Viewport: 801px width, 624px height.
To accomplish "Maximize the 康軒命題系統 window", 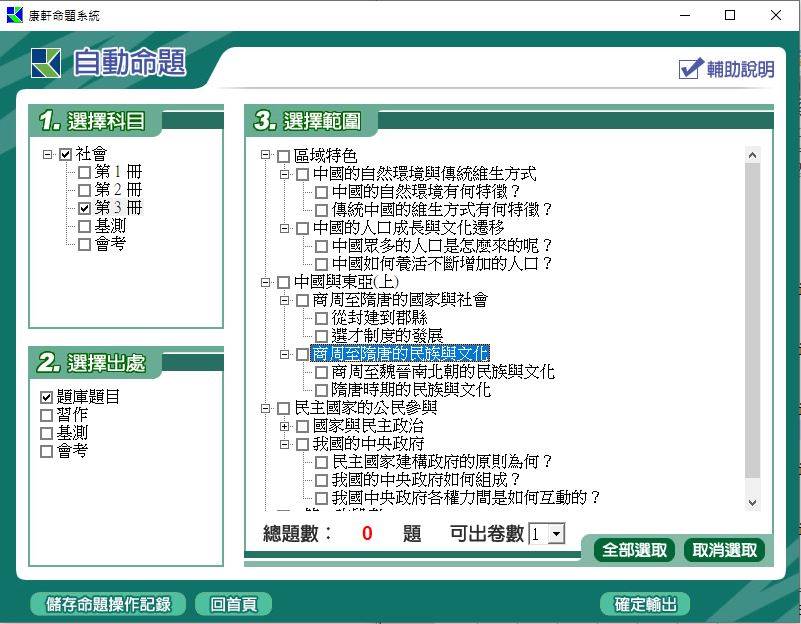I will tap(730, 15).
